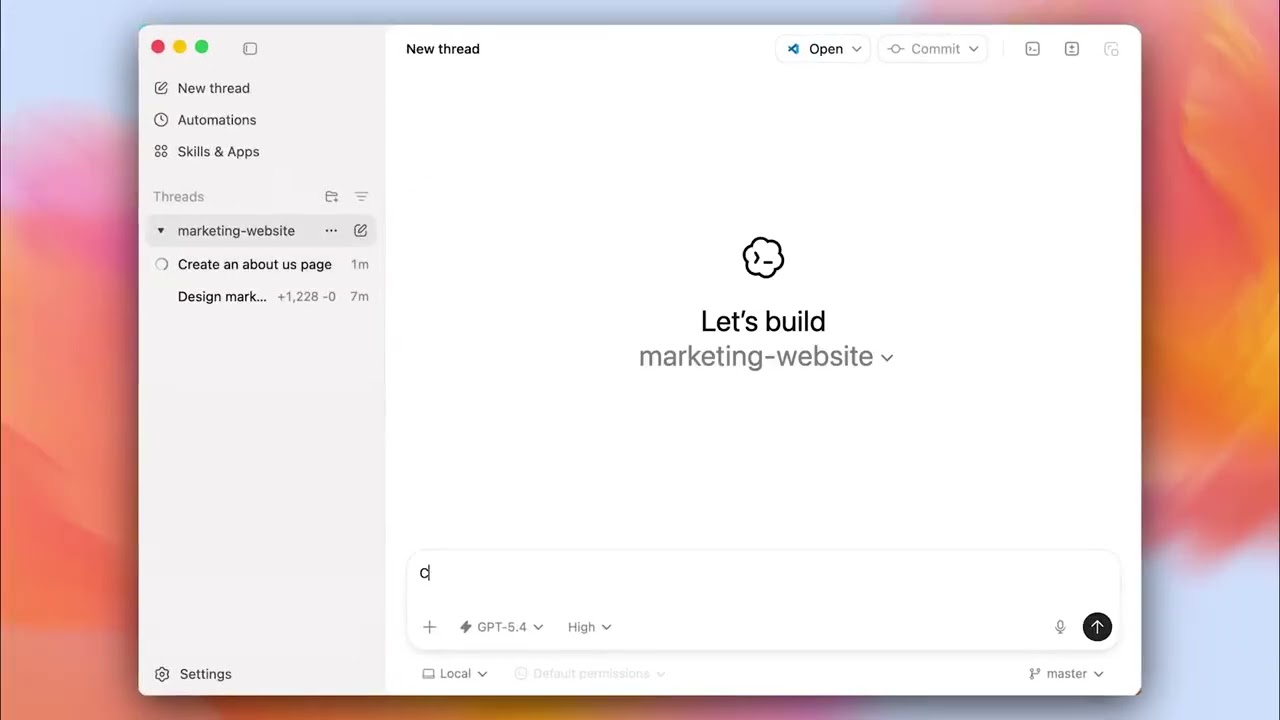Viewport: 1280px width, 720px height.
Task: Open the threads filter icon
Action: pos(361,197)
